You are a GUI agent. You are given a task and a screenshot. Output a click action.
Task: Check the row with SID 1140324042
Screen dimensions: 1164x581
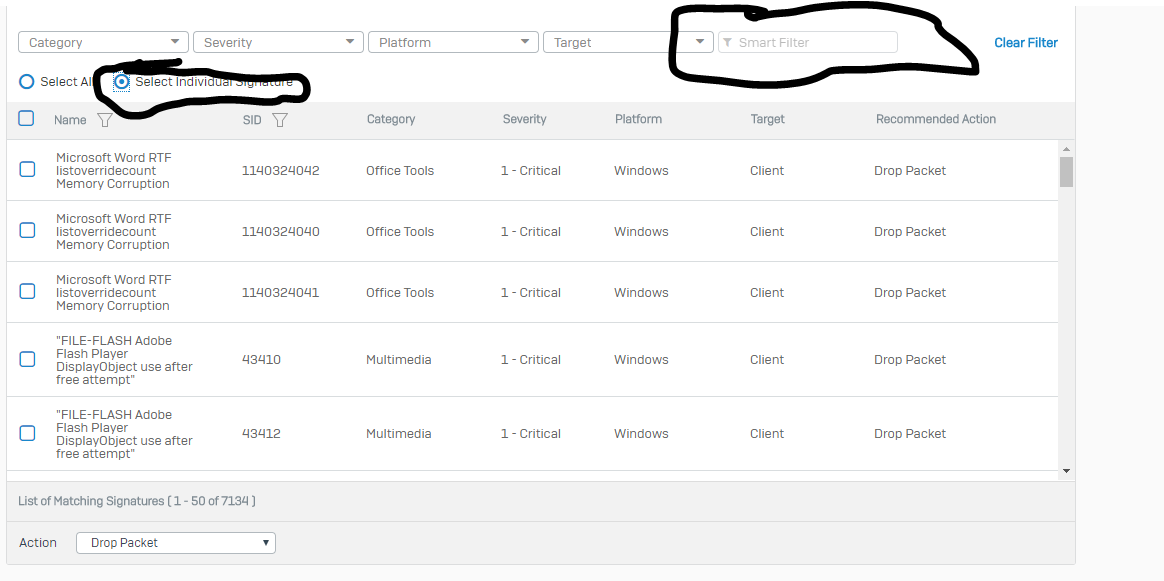pos(27,169)
